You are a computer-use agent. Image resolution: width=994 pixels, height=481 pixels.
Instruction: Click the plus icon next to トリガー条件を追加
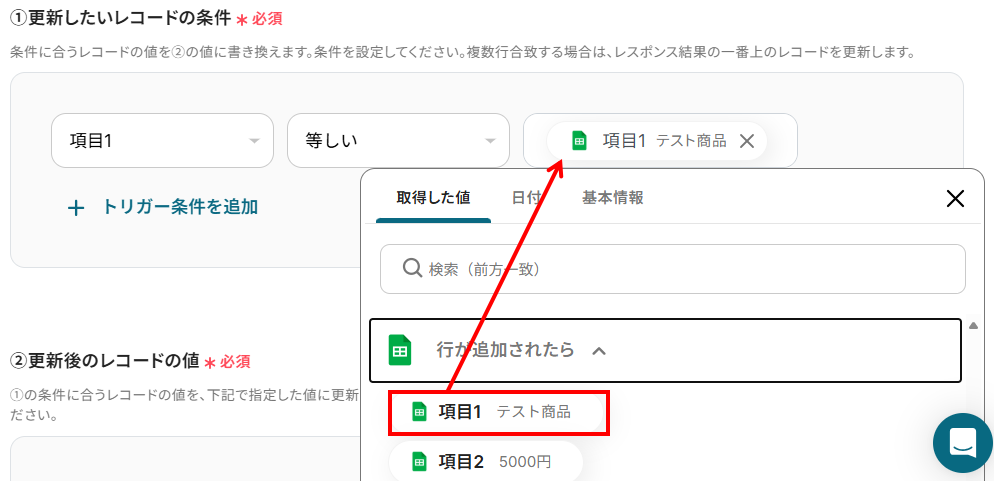tap(76, 207)
